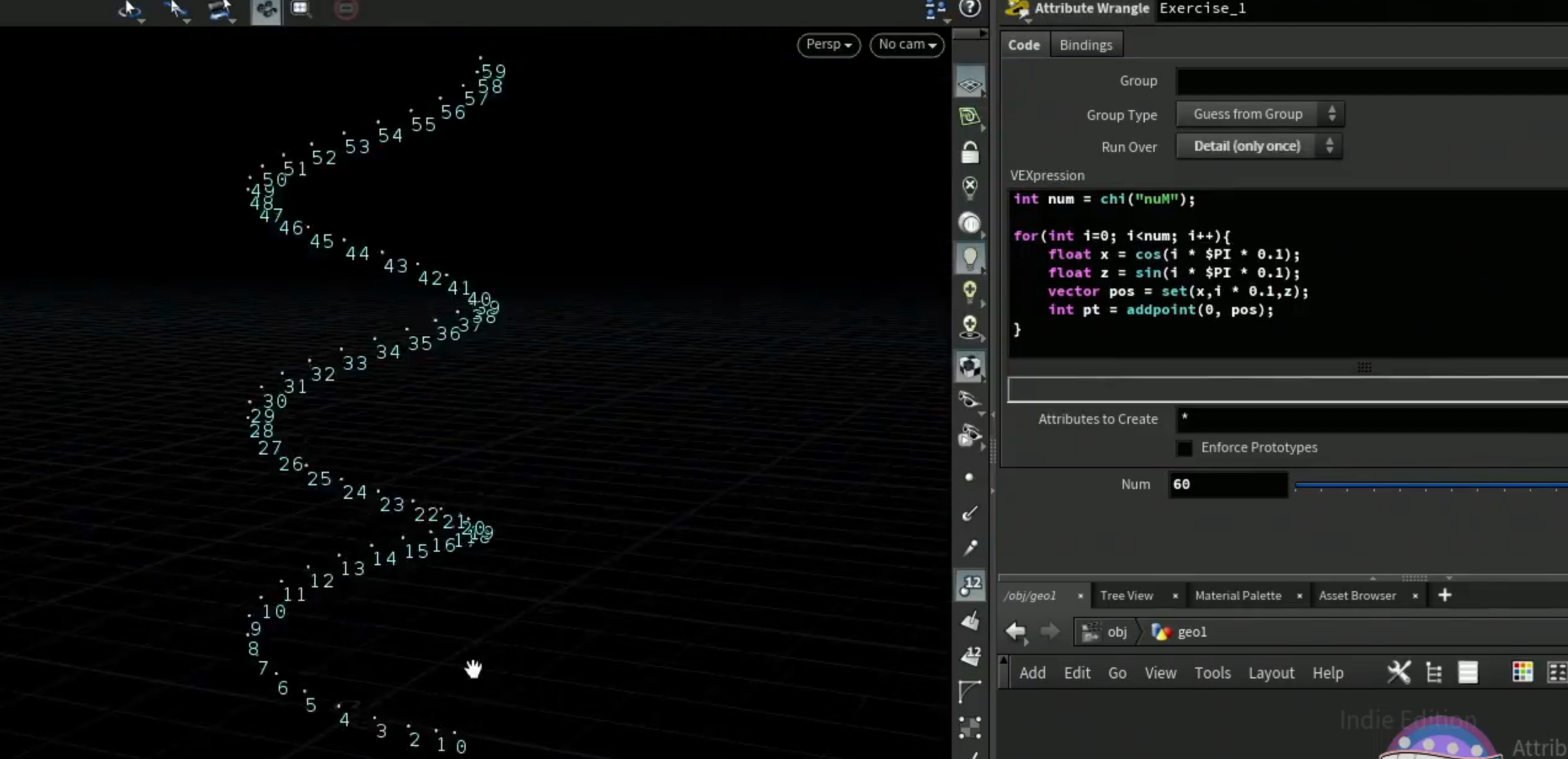Open the No cam camera dropdown
Image resolution: width=1568 pixels, height=759 pixels.
click(x=907, y=45)
